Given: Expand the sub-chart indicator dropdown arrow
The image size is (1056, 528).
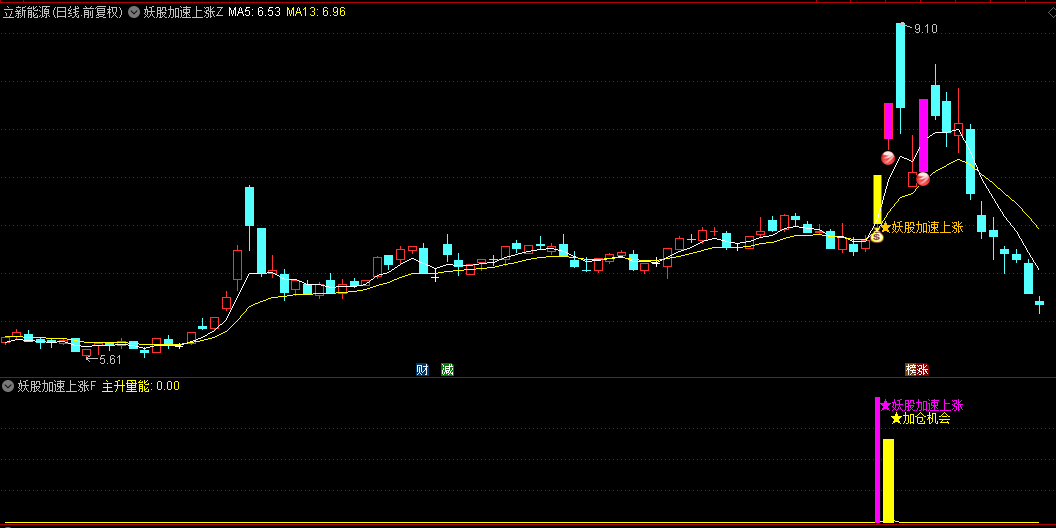Looking at the screenshot, I should [8, 386].
